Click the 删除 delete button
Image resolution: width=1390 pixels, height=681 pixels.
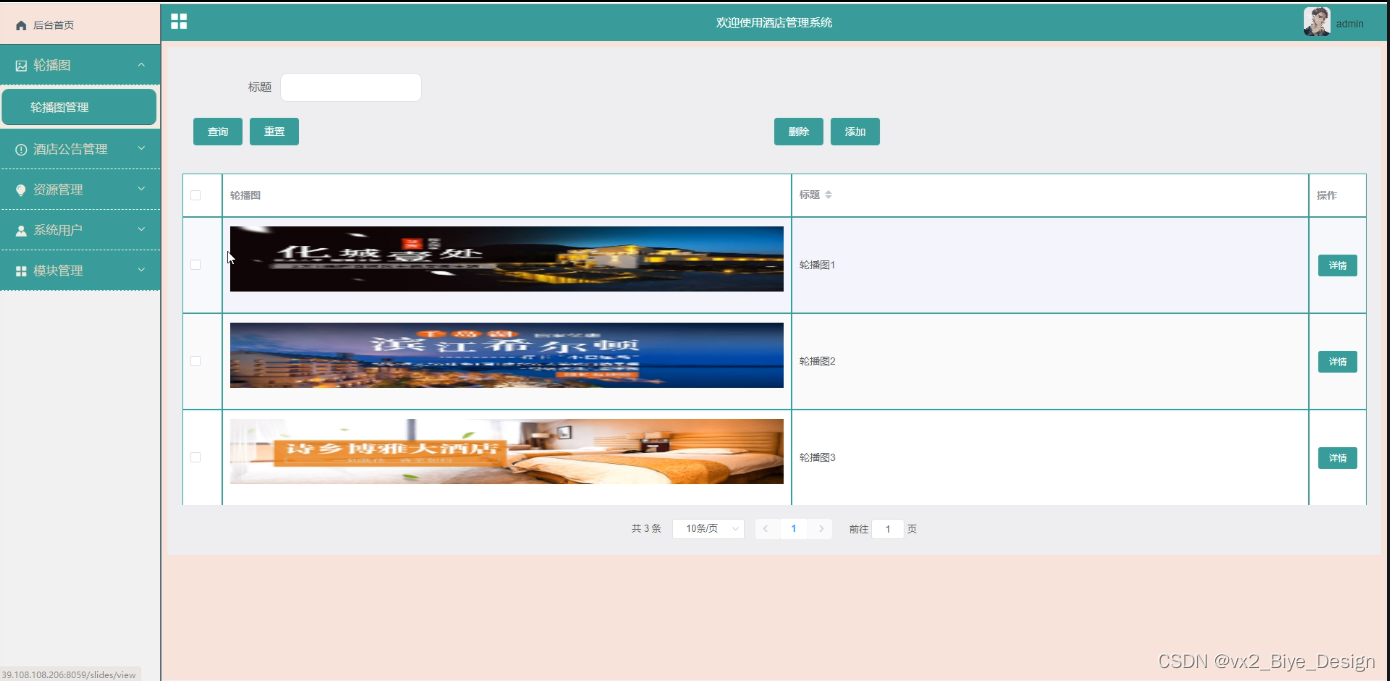coord(798,132)
